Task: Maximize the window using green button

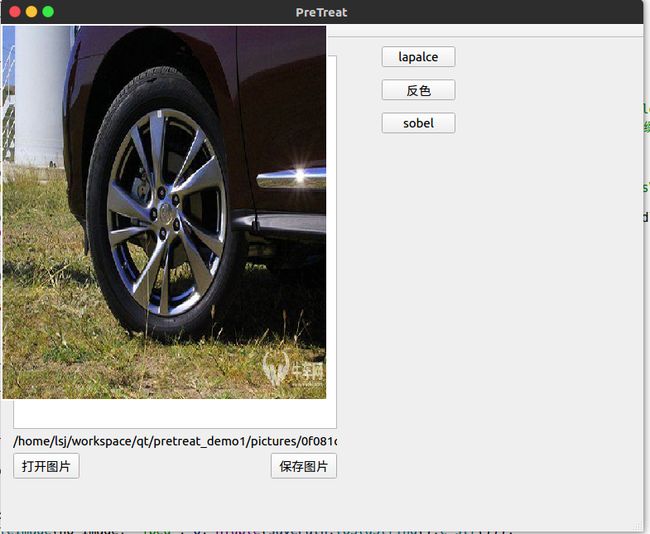Action: (x=48, y=12)
